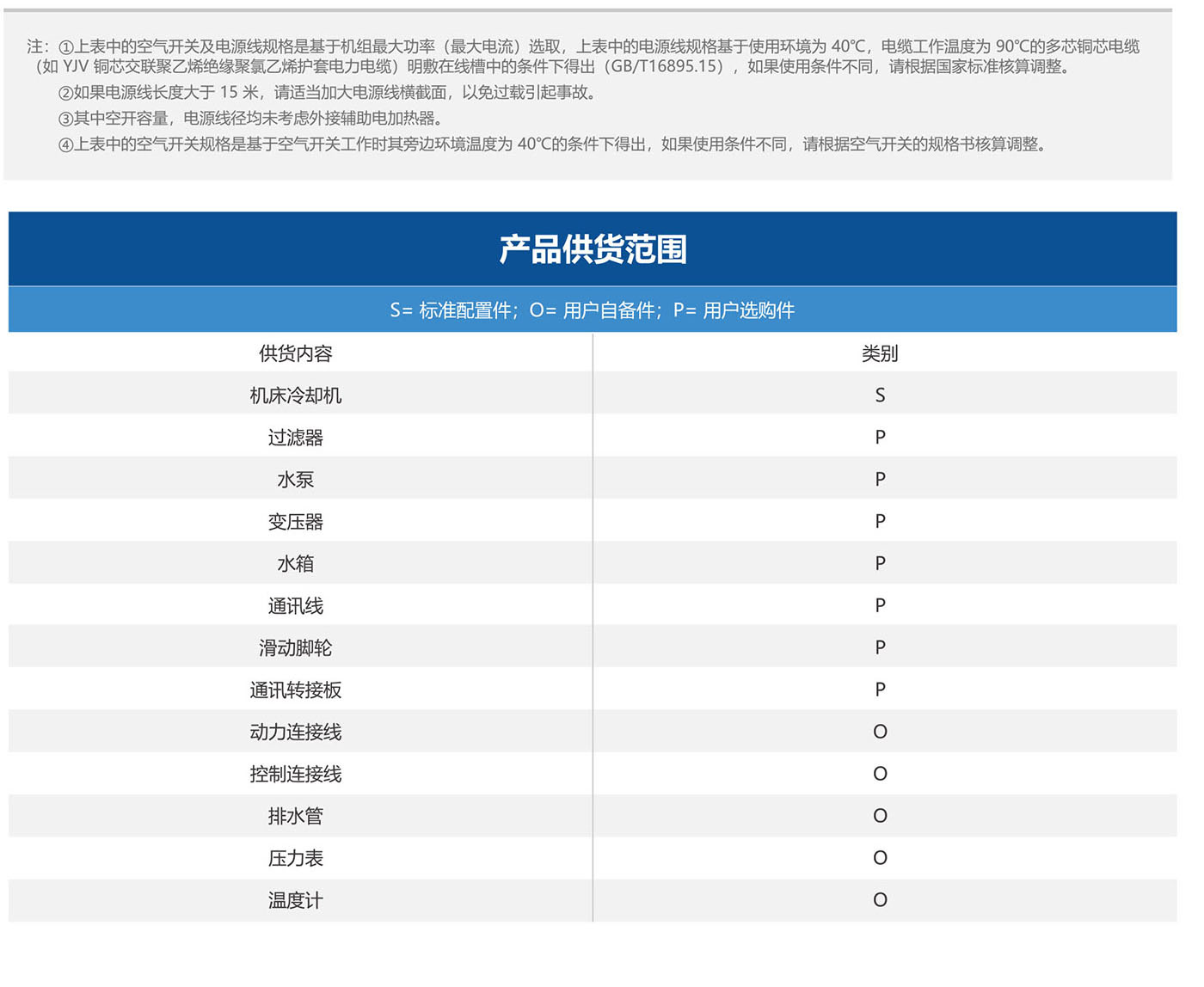
Task: Click the P value for 滑动脚轮
Action: coord(880,647)
